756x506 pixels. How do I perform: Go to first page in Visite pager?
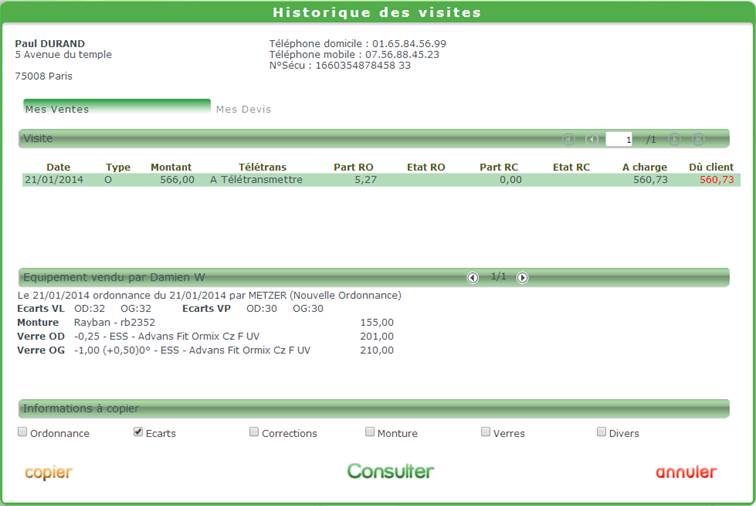569,139
